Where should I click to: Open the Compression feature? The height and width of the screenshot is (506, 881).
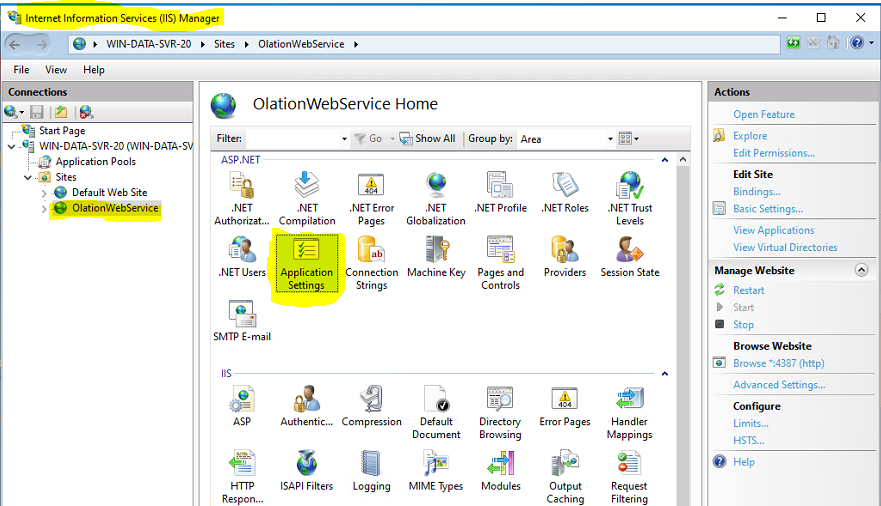(x=371, y=406)
